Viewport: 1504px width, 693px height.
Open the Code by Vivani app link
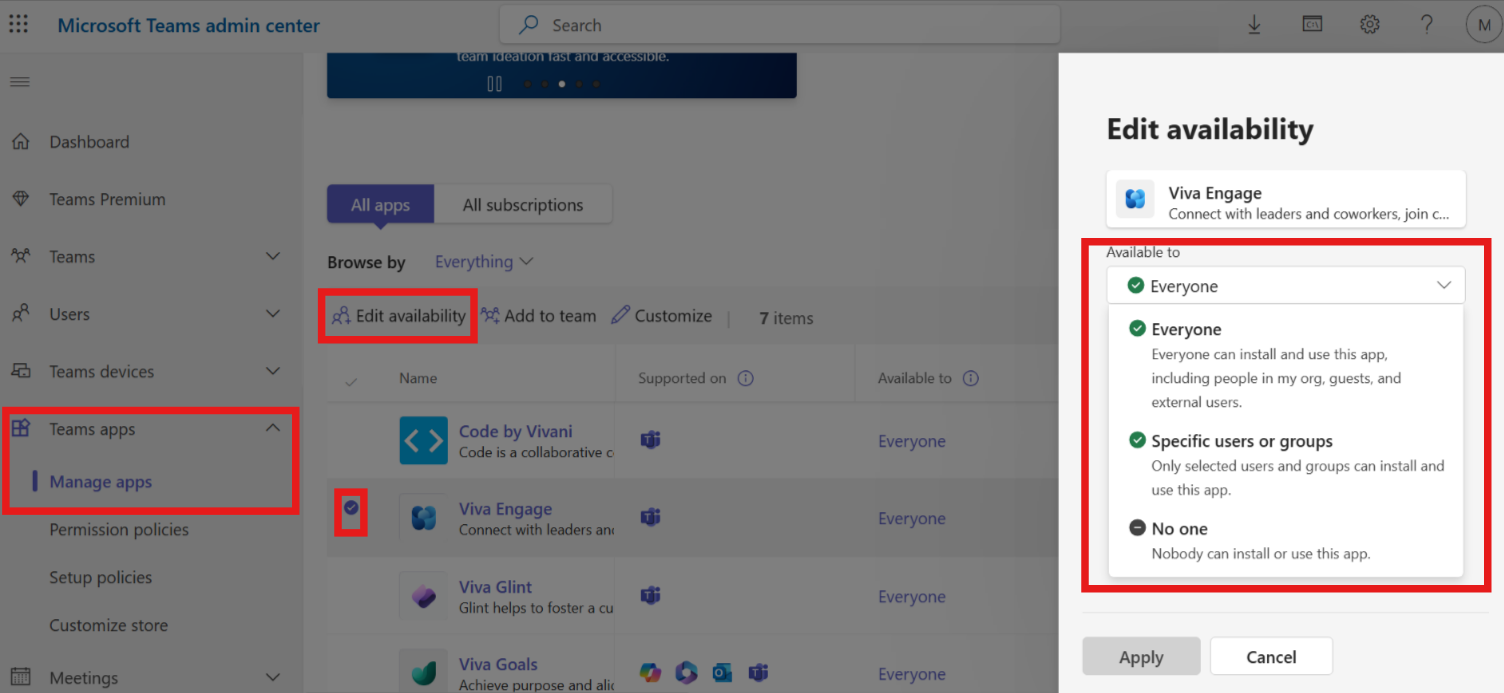tap(516, 431)
